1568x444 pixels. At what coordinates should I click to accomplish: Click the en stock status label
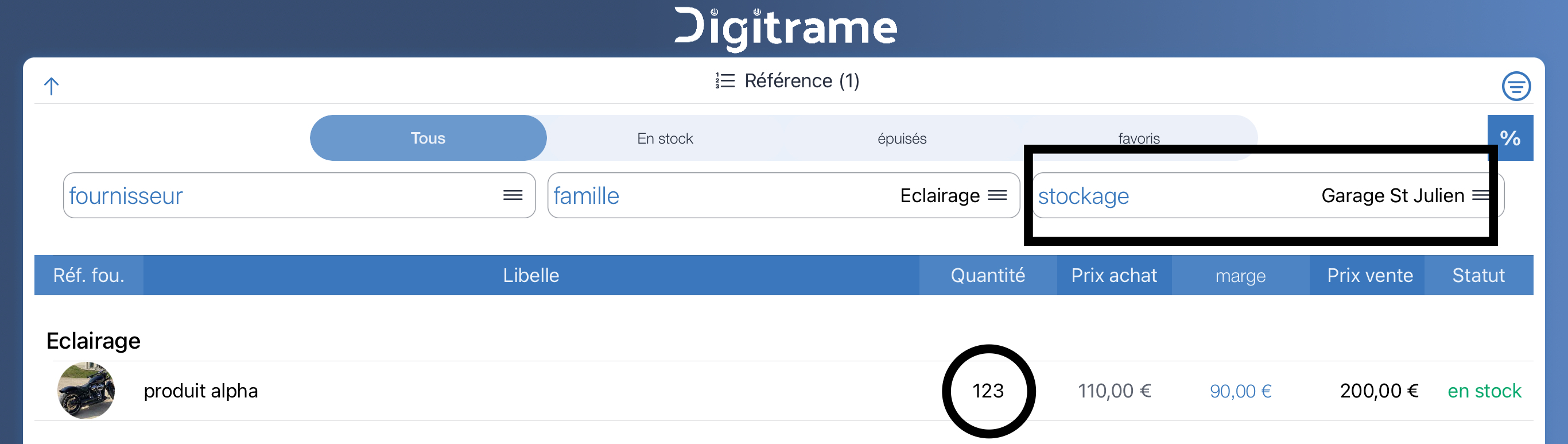1484,391
